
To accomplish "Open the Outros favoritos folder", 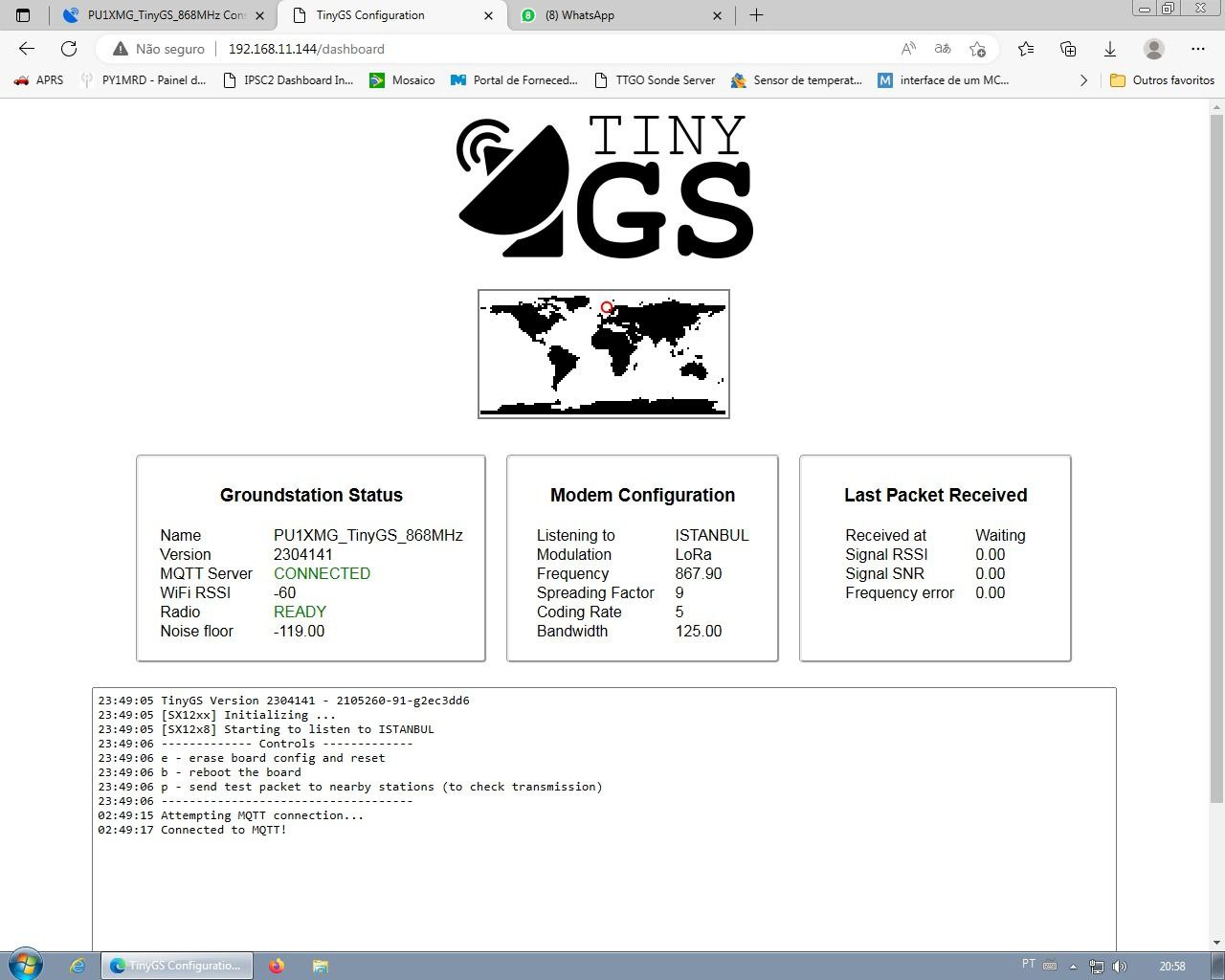I will [x=1162, y=80].
